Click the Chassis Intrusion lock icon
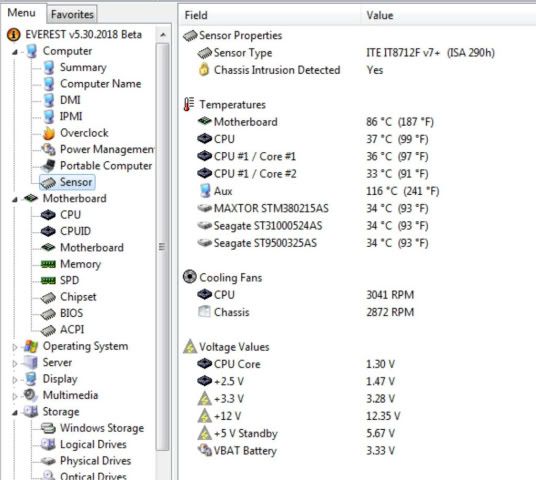Screen dimensions: 536x480 click(x=204, y=70)
